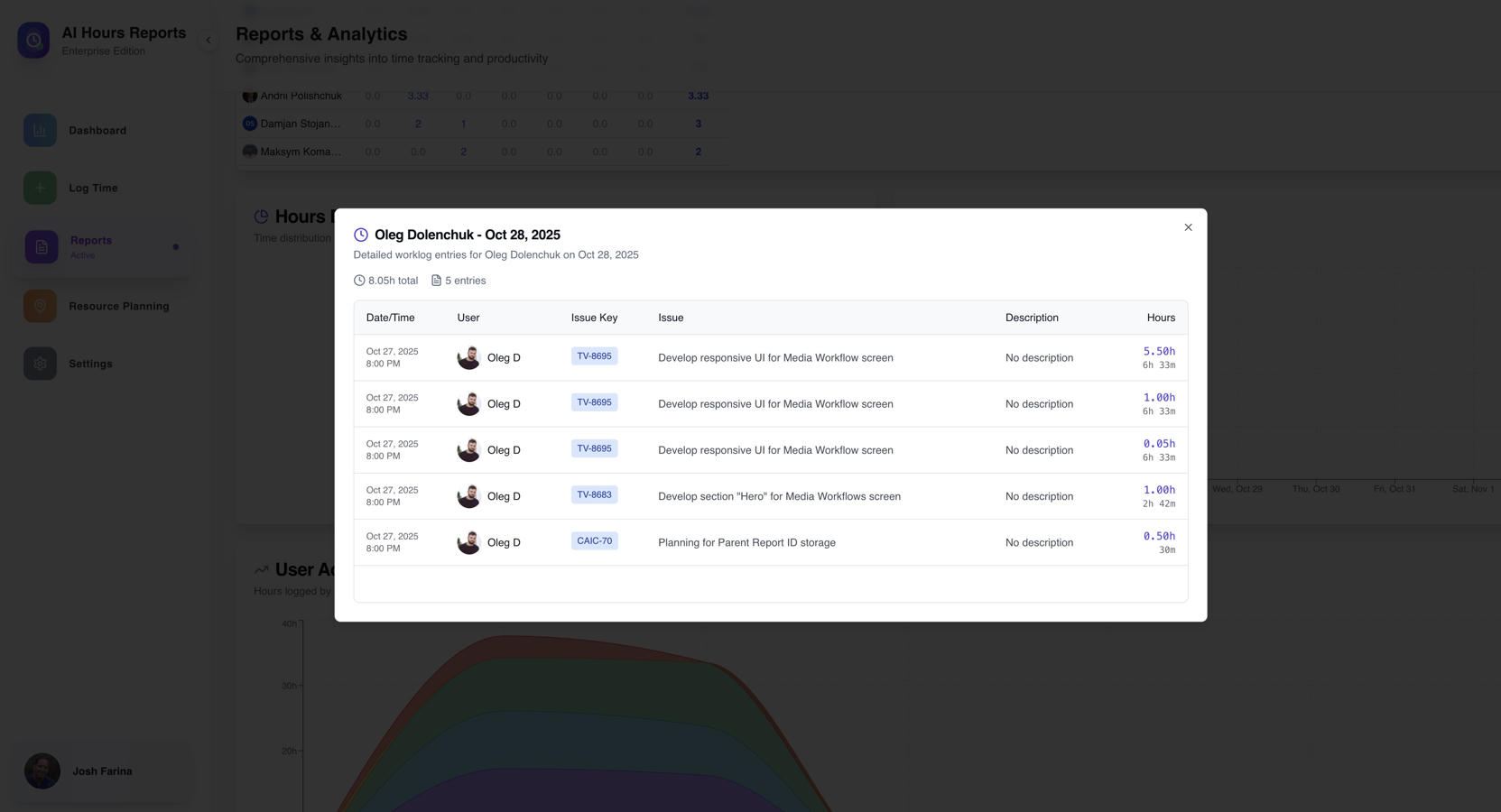Click the clock icon beside 8.05h total
This screenshot has width=1501, height=812.
359,281
